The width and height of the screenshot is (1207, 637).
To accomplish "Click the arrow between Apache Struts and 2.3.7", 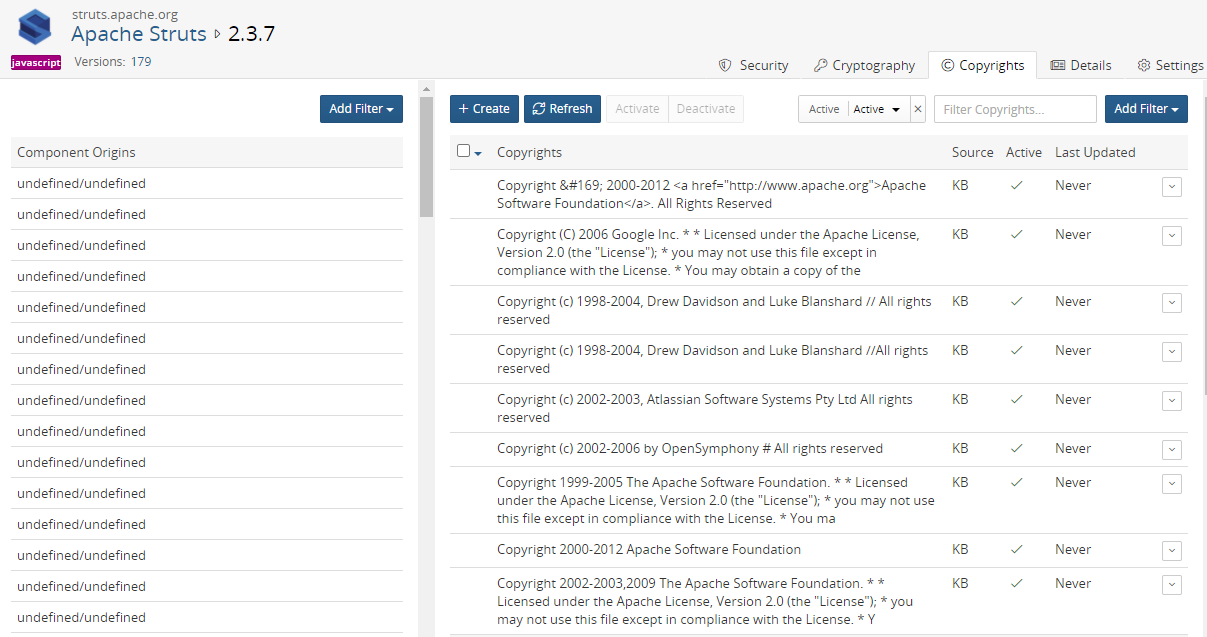I will click(217, 34).
